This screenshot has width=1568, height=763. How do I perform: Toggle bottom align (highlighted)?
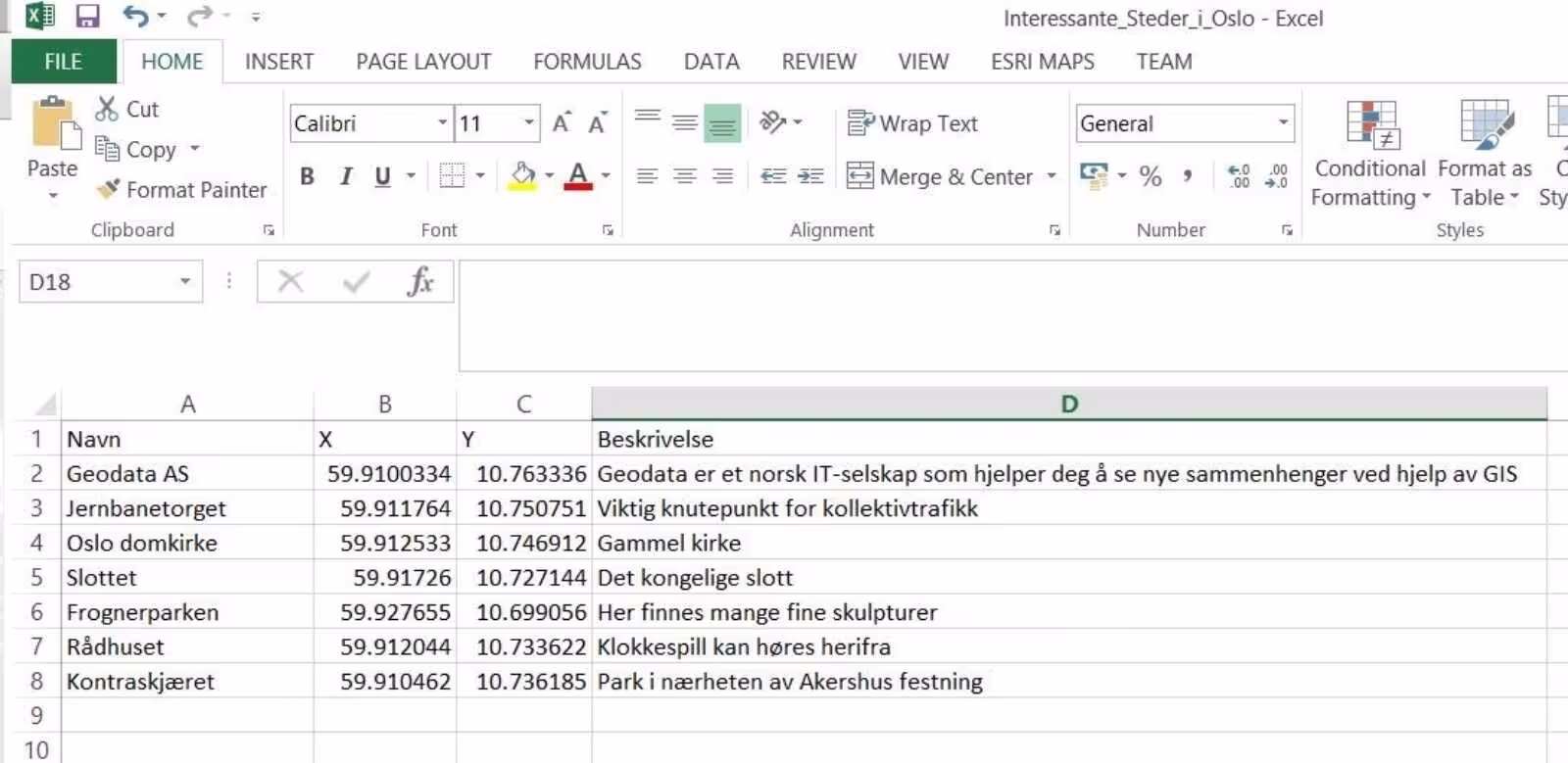722,123
